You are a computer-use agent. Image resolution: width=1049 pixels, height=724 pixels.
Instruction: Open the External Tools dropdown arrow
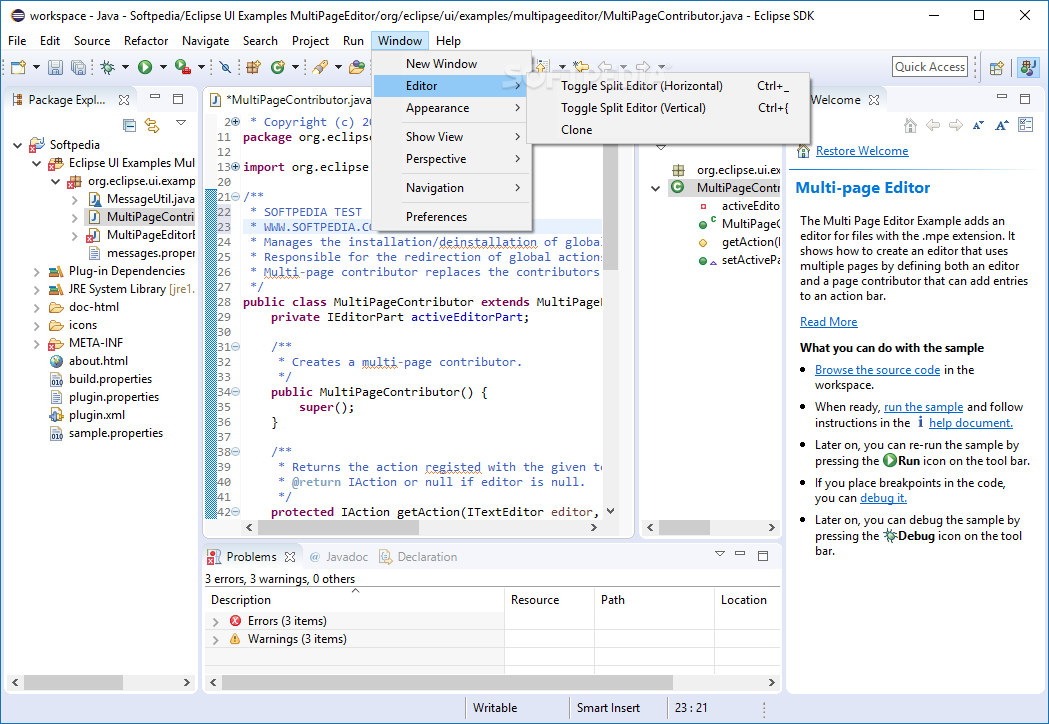(201, 67)
